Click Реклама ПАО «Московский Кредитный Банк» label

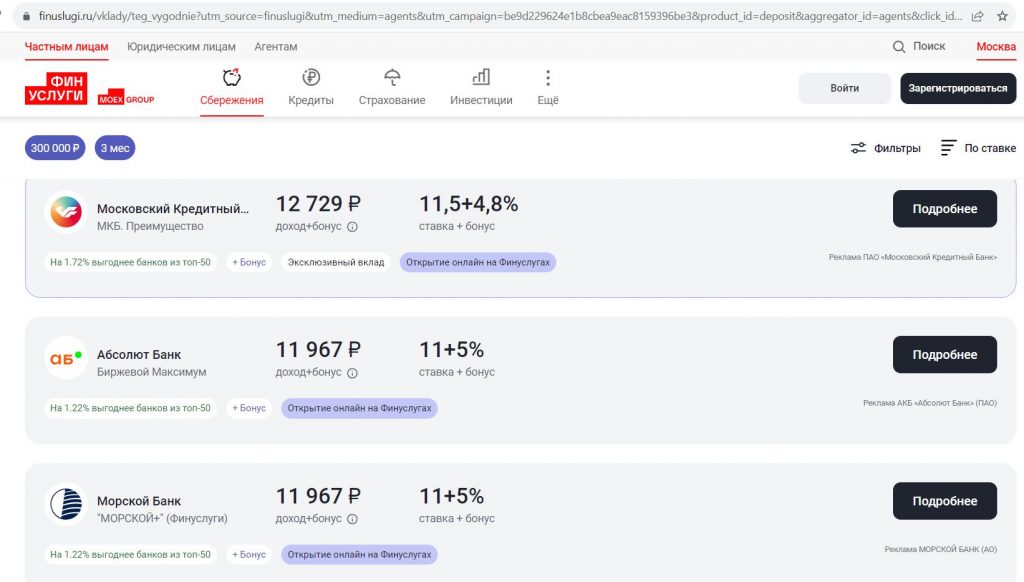912,257
